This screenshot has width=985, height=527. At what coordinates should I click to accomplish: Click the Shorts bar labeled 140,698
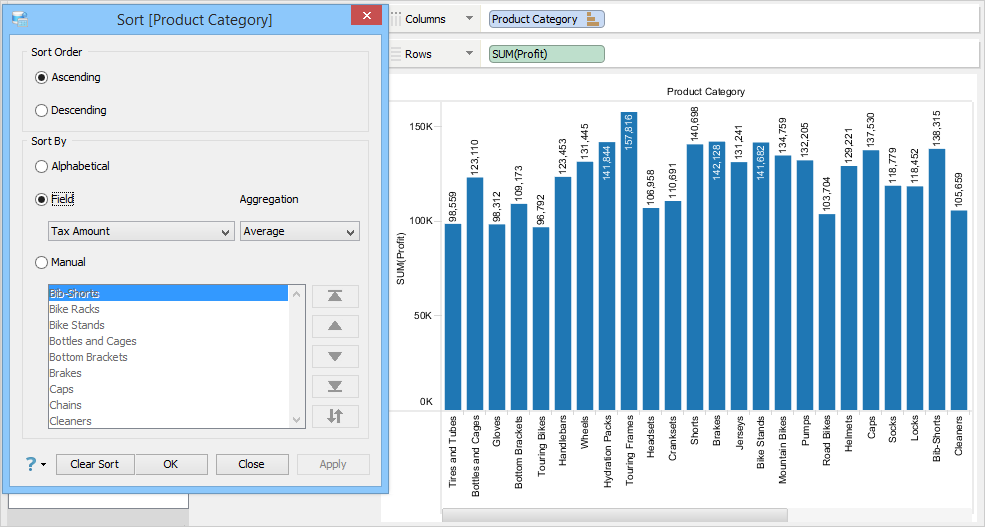[x=695, y=278]
